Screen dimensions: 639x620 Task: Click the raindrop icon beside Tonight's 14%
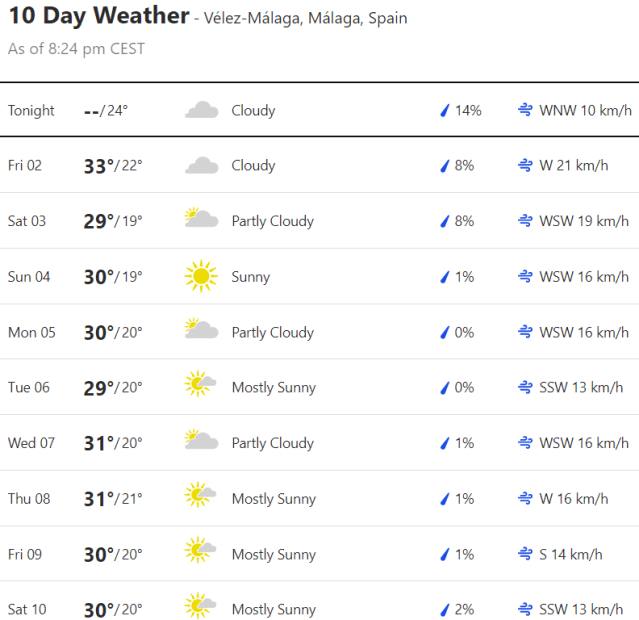tap(445, 111)
